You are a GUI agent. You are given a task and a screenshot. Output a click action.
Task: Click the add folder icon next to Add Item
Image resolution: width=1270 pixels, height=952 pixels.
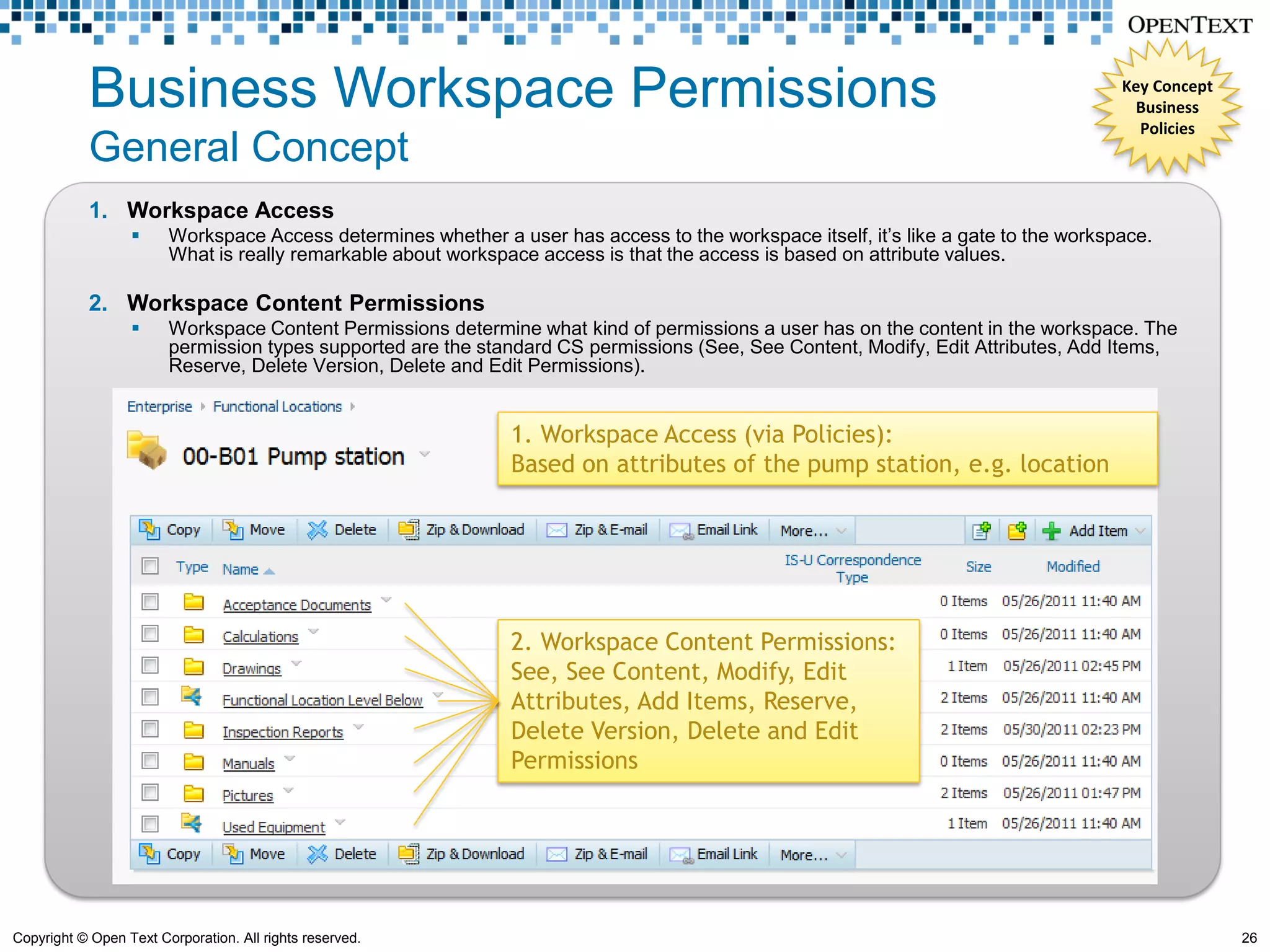[x=1017, y=531]
